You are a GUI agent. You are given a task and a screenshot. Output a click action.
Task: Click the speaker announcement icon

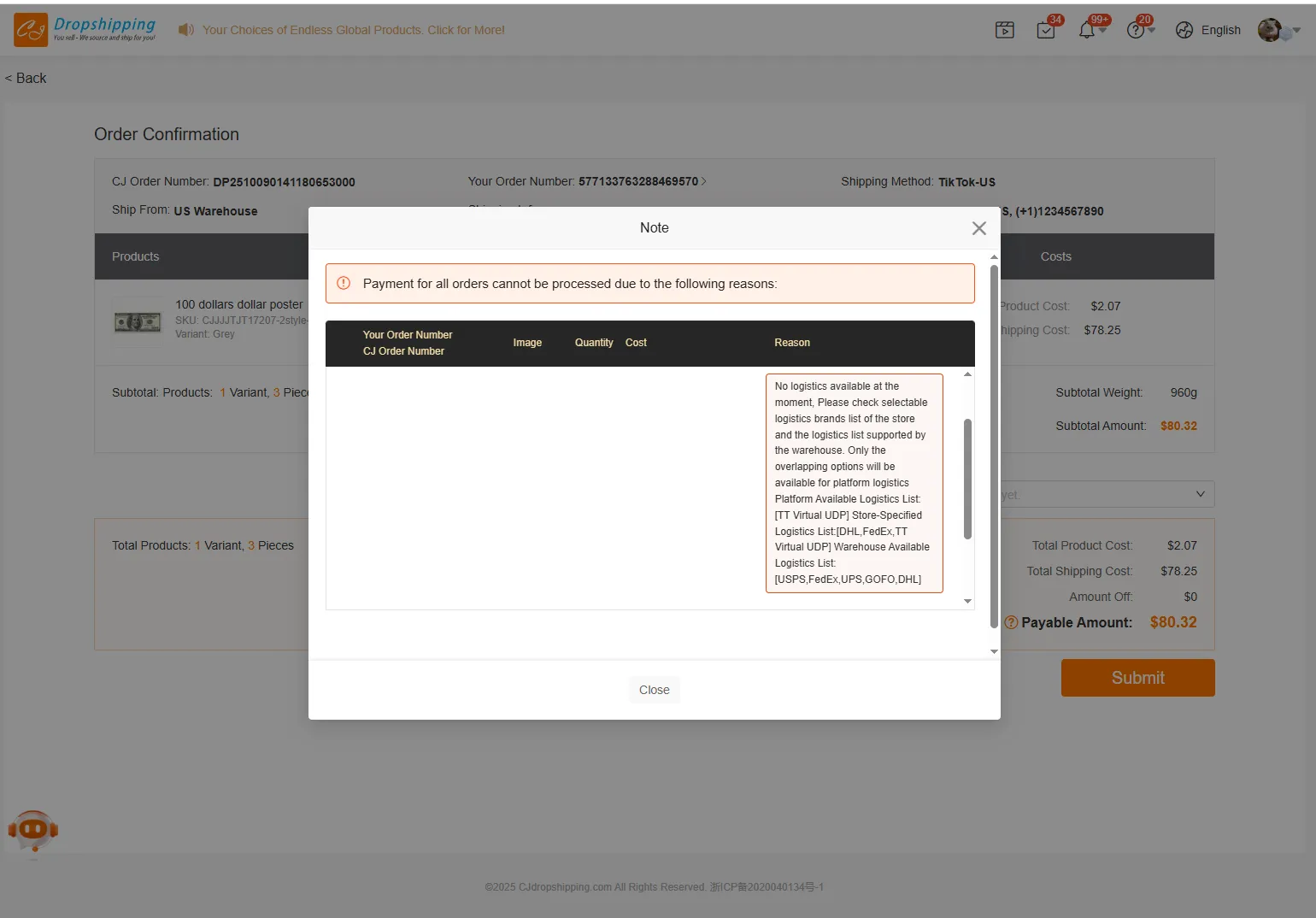tap(185, 30)
